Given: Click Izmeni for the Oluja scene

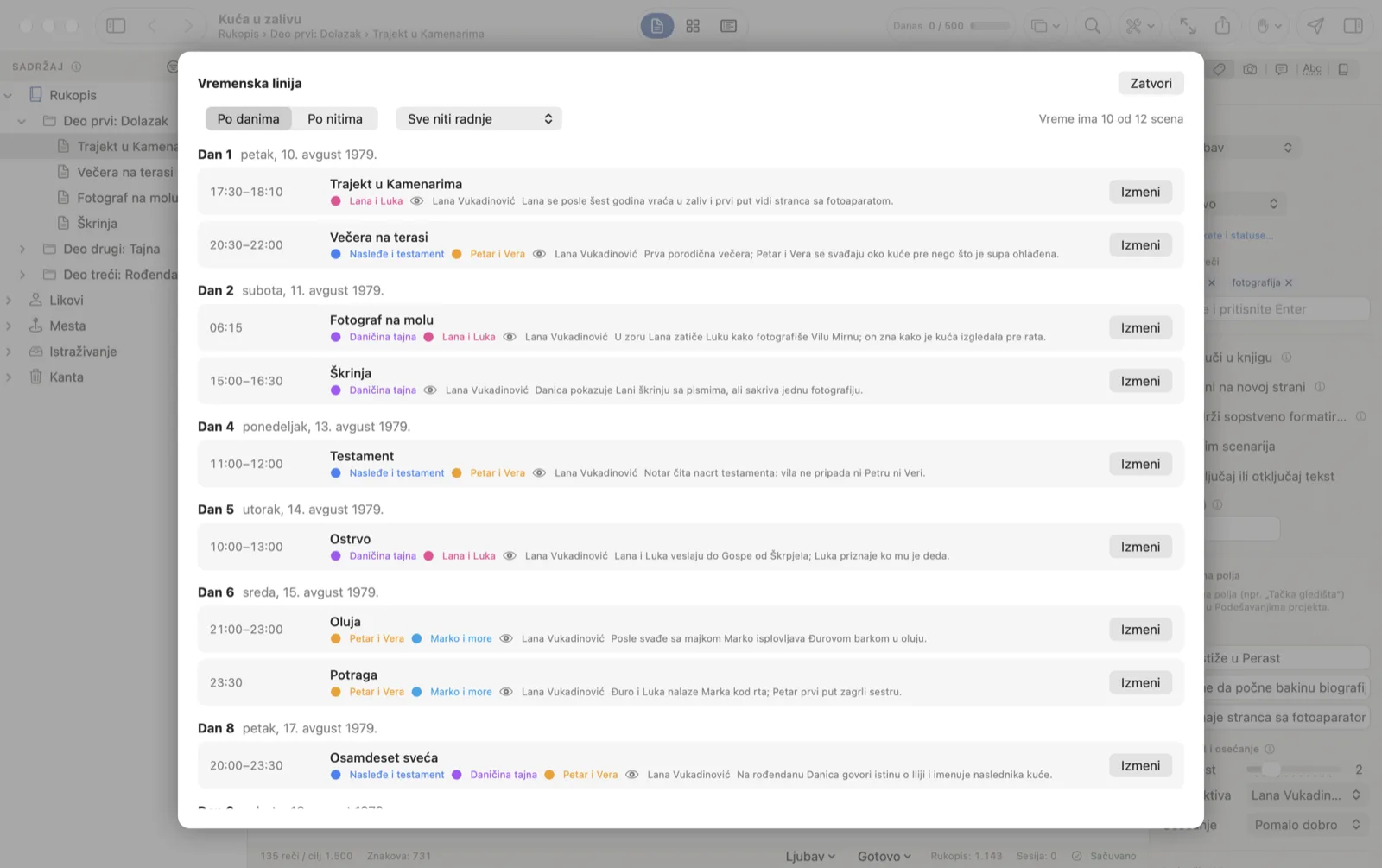Looking at the screenshot, I should click(1140, 630).
